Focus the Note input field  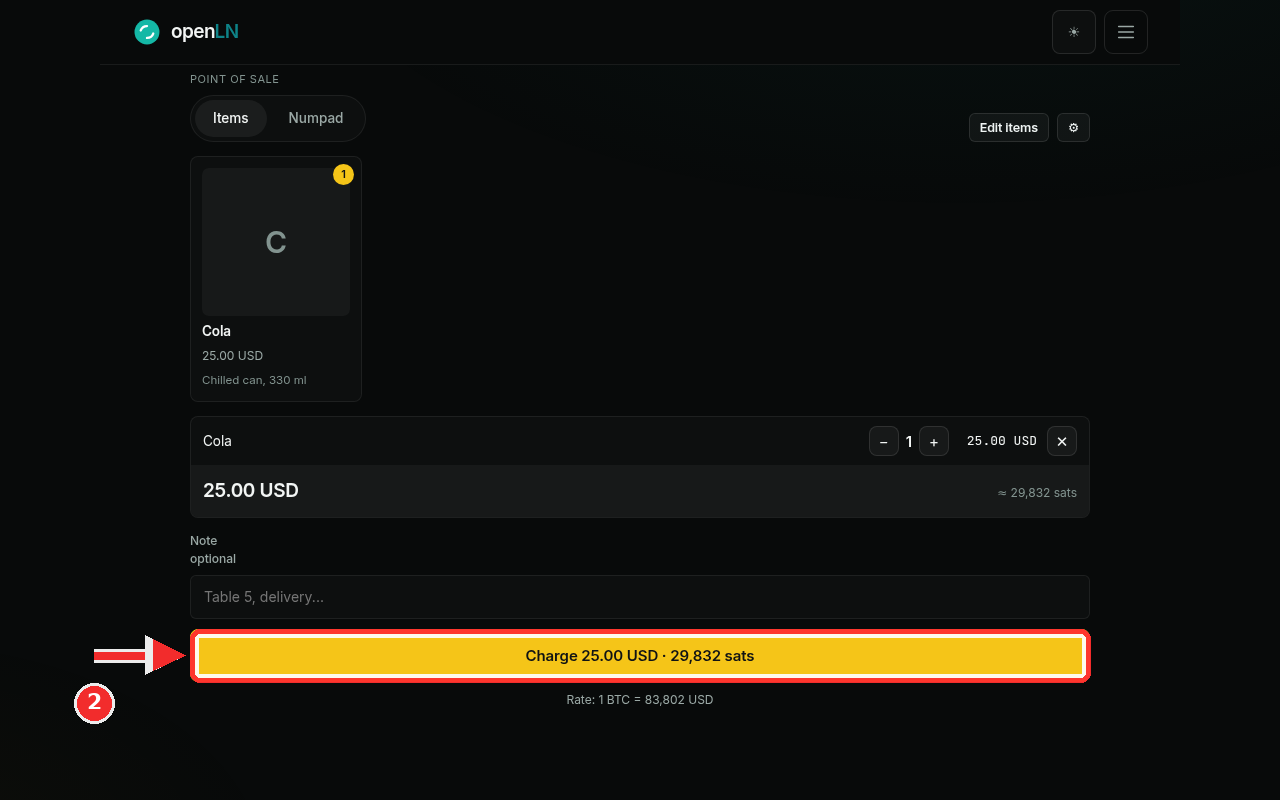[640, 597]
